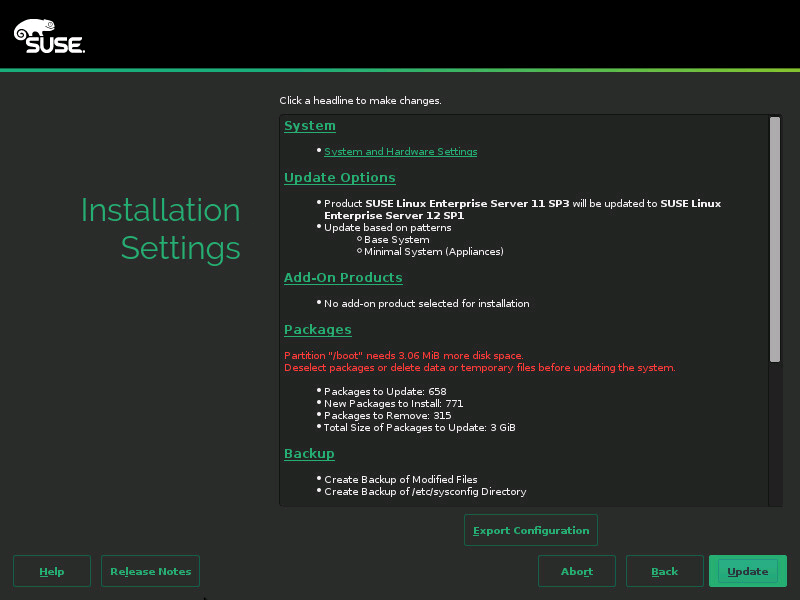Abort the installation
Screen dimensions: 800x600
(x=577, y=571)
